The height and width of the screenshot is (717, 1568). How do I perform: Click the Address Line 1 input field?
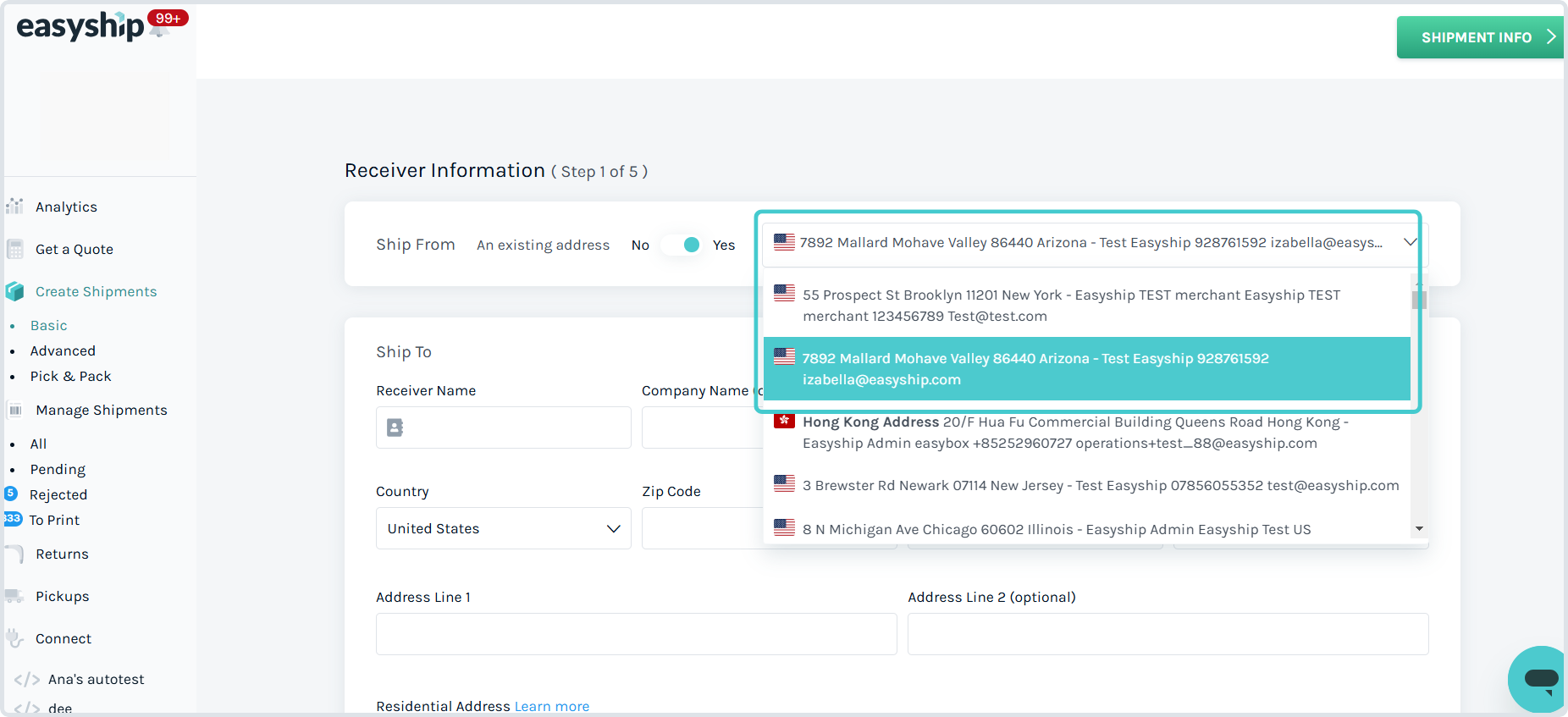click(636, 634)
